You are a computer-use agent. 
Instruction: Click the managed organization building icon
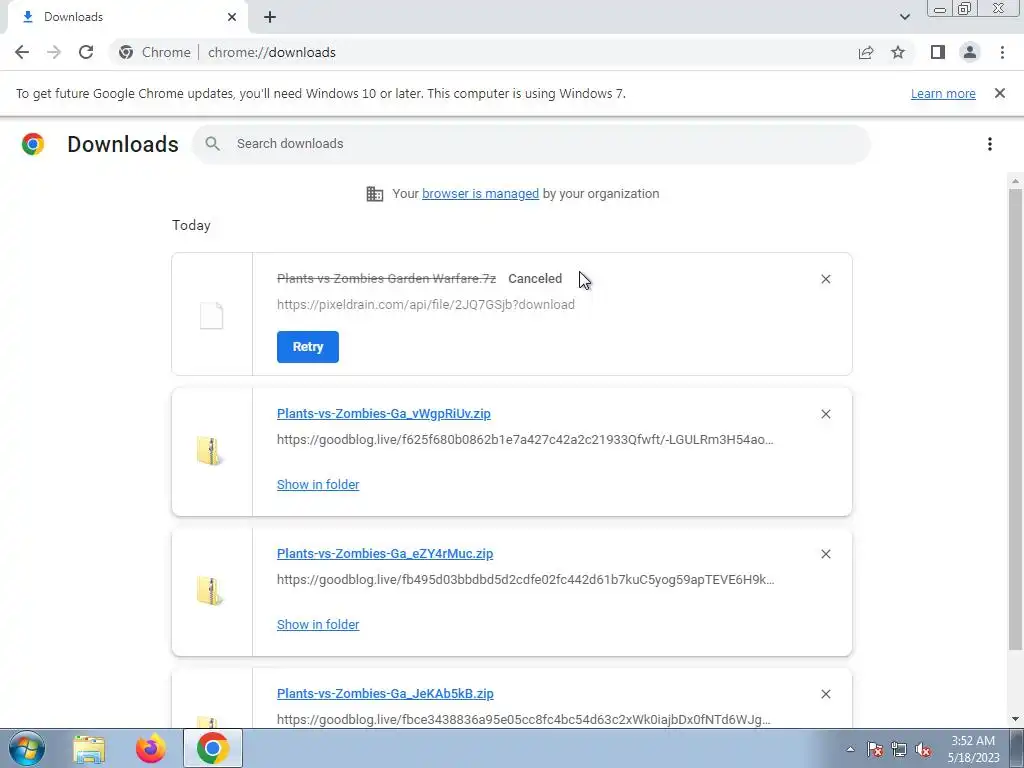click(x=375, y=194)
